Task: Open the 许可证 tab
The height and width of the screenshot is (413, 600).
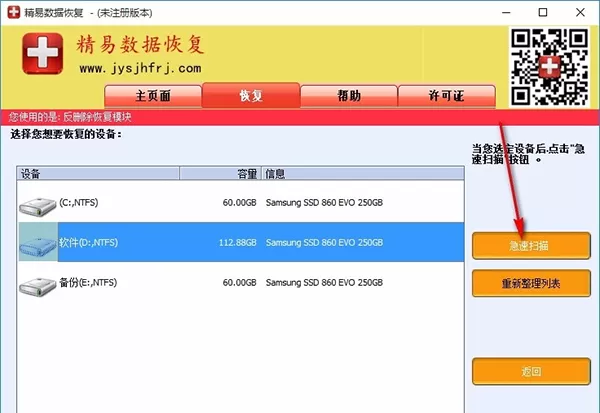Action: pos(447,96)
